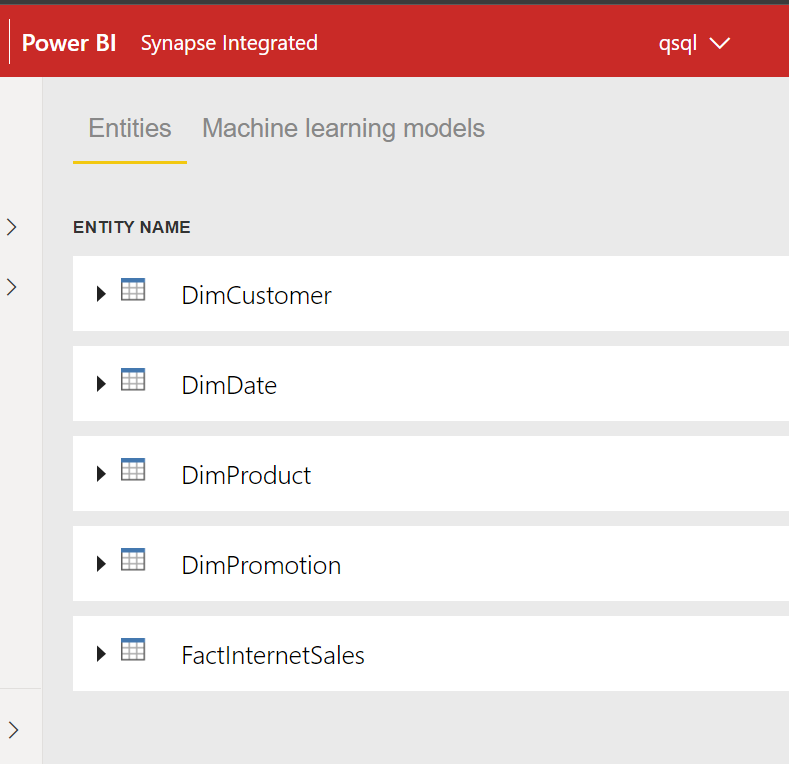Switch to the Entities tab
The width and height of the screenshot is (789, 764).
(130, 128)
